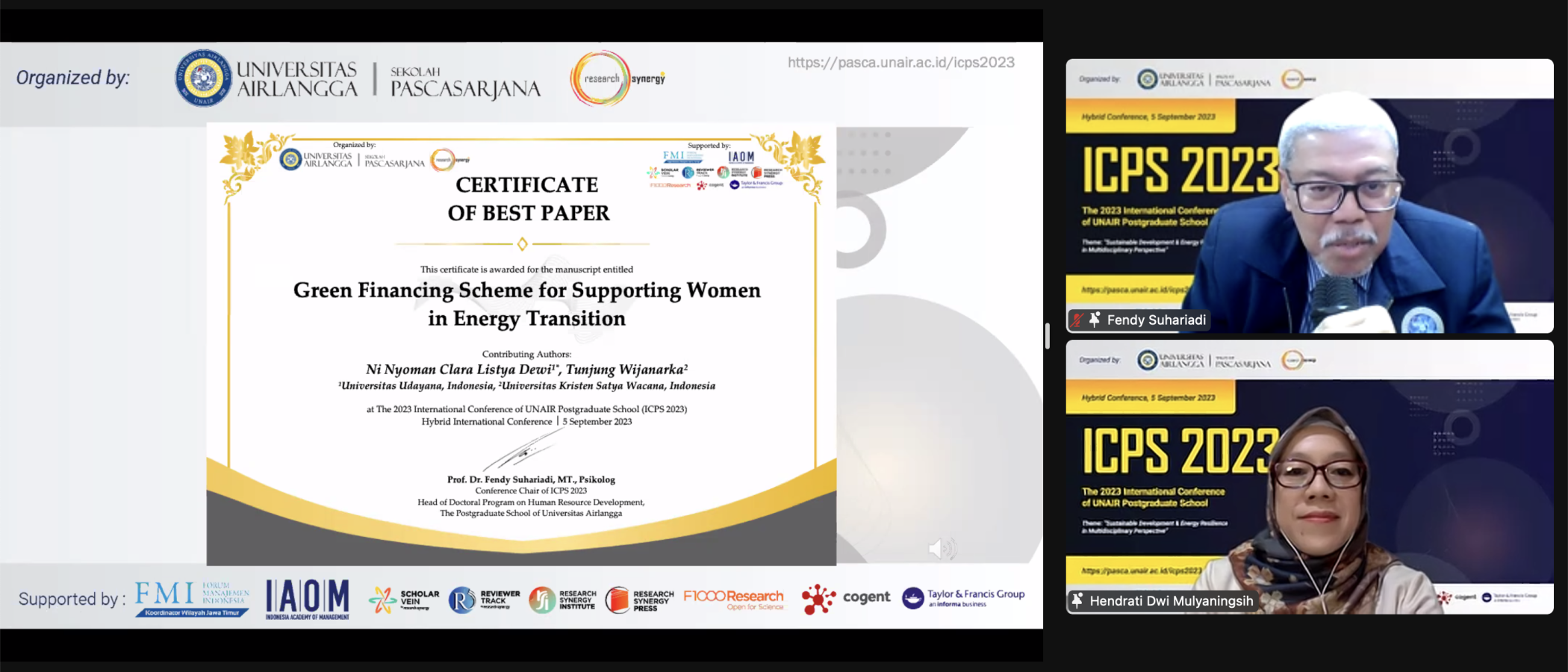Click the F1000Research logo
The height and width of the screenshot is (672, 1568).
(x=734, y=600)
